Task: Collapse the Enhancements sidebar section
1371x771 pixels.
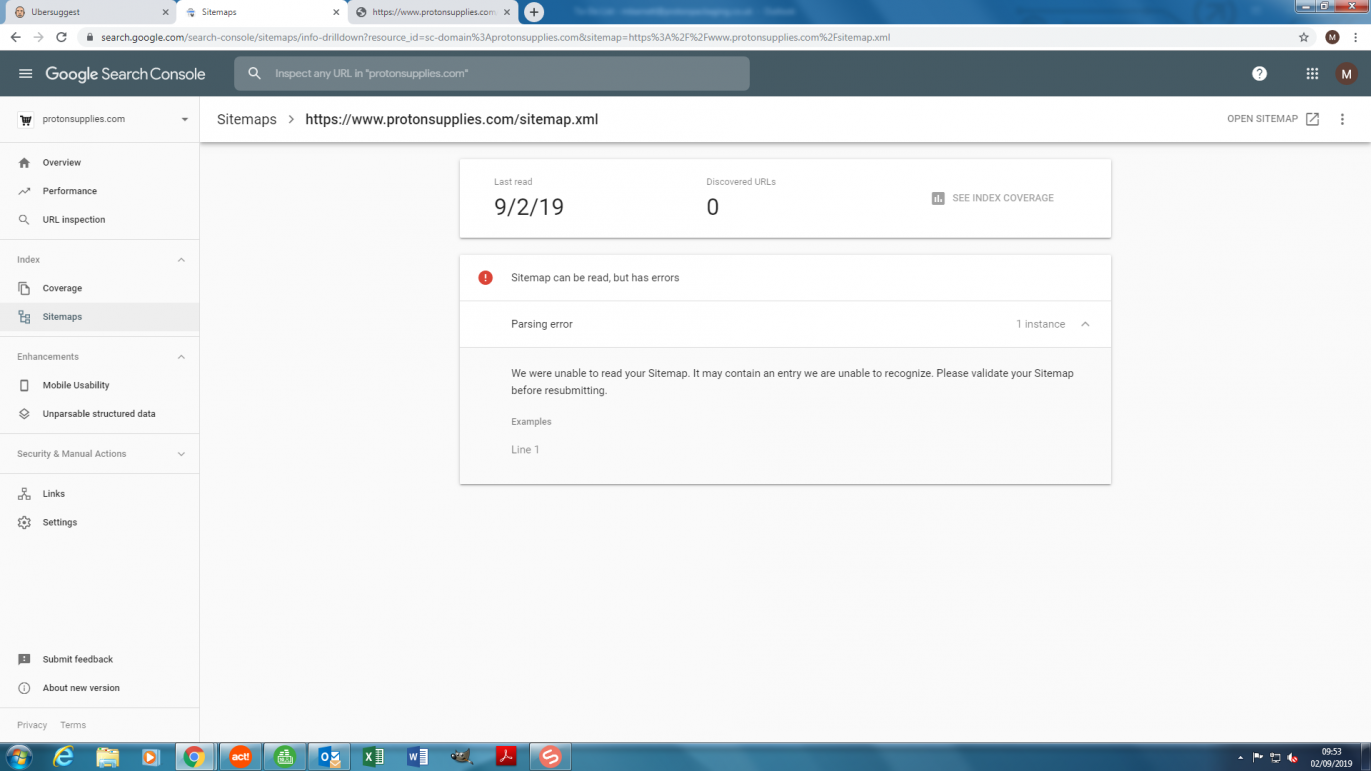Action: (181, 357)
